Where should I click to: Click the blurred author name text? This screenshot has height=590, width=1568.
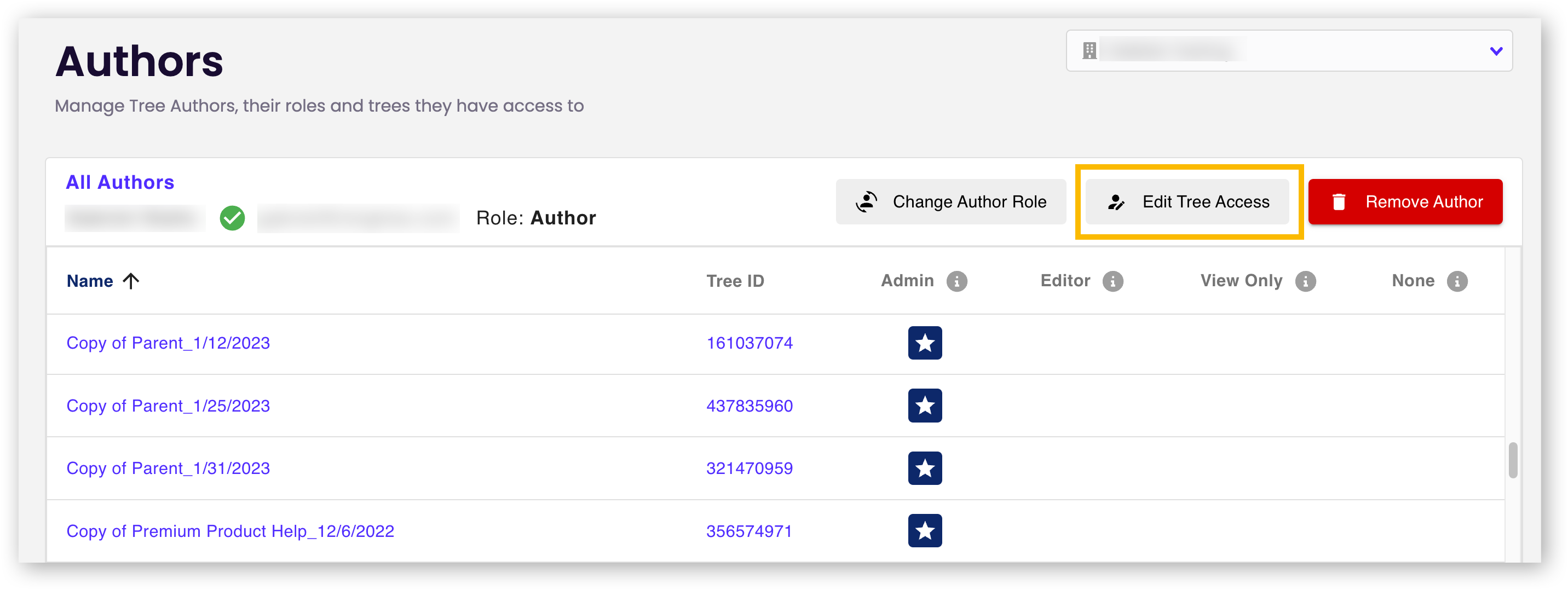click(135, 218)
